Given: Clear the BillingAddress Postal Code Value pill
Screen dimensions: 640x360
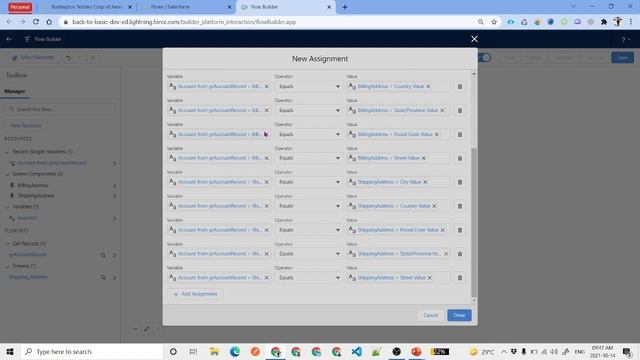Looking at the screenshot, I should pos(436,134).
